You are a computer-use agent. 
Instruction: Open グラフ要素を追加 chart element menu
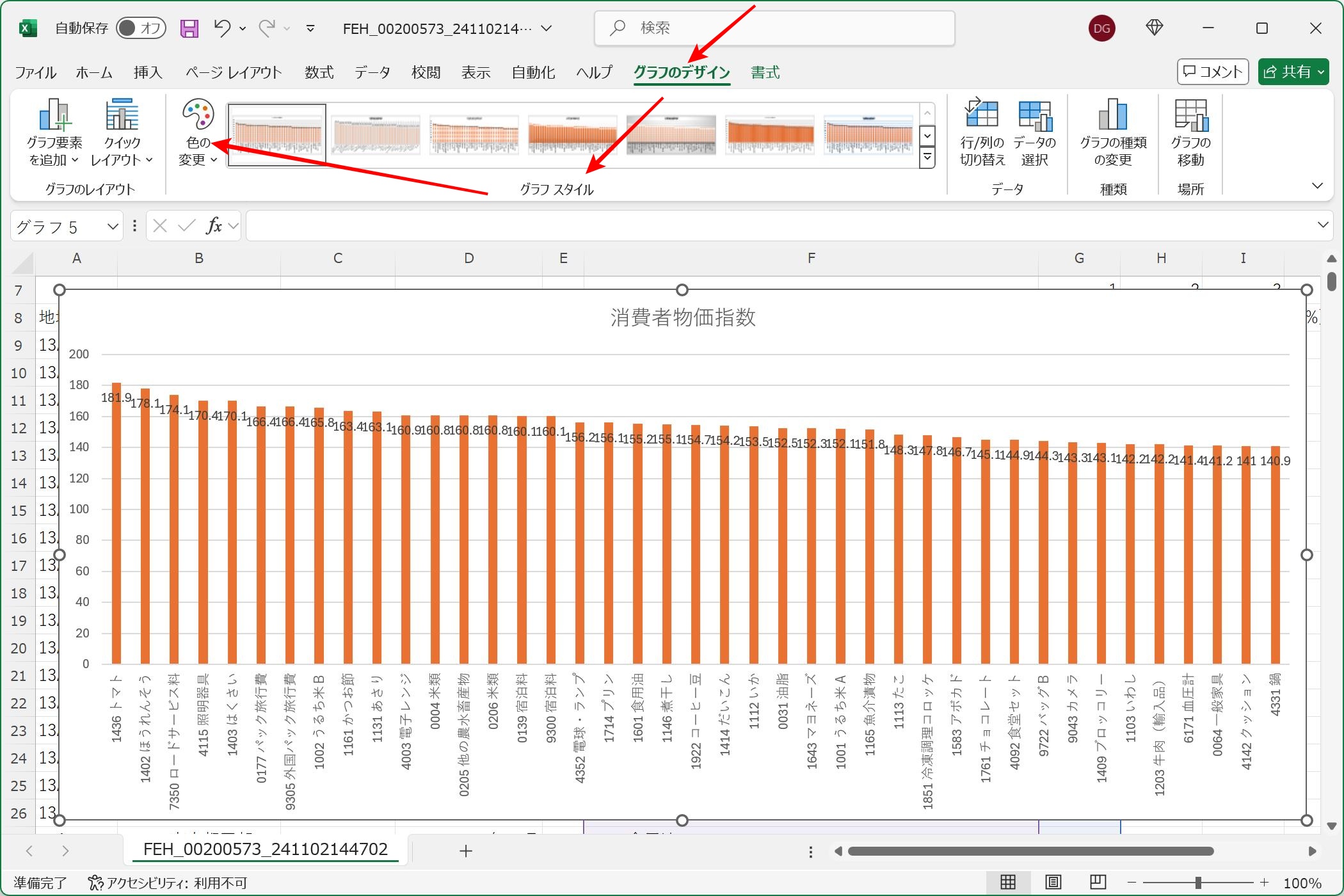pos(54,132)
